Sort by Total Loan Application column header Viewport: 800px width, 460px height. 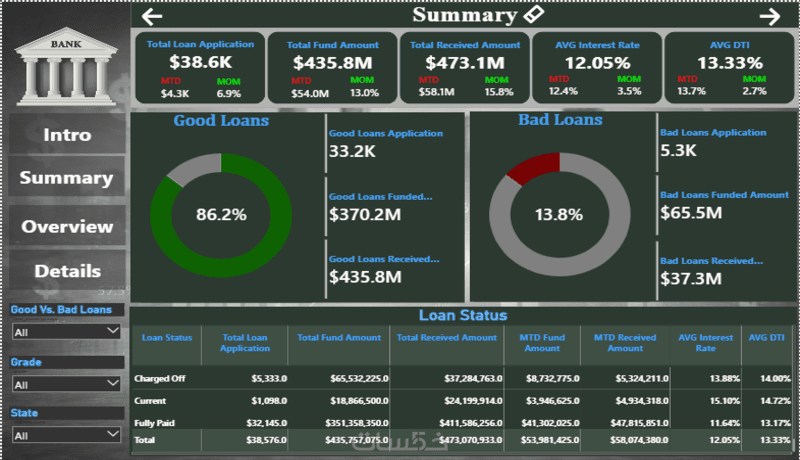tap(245, 343)
